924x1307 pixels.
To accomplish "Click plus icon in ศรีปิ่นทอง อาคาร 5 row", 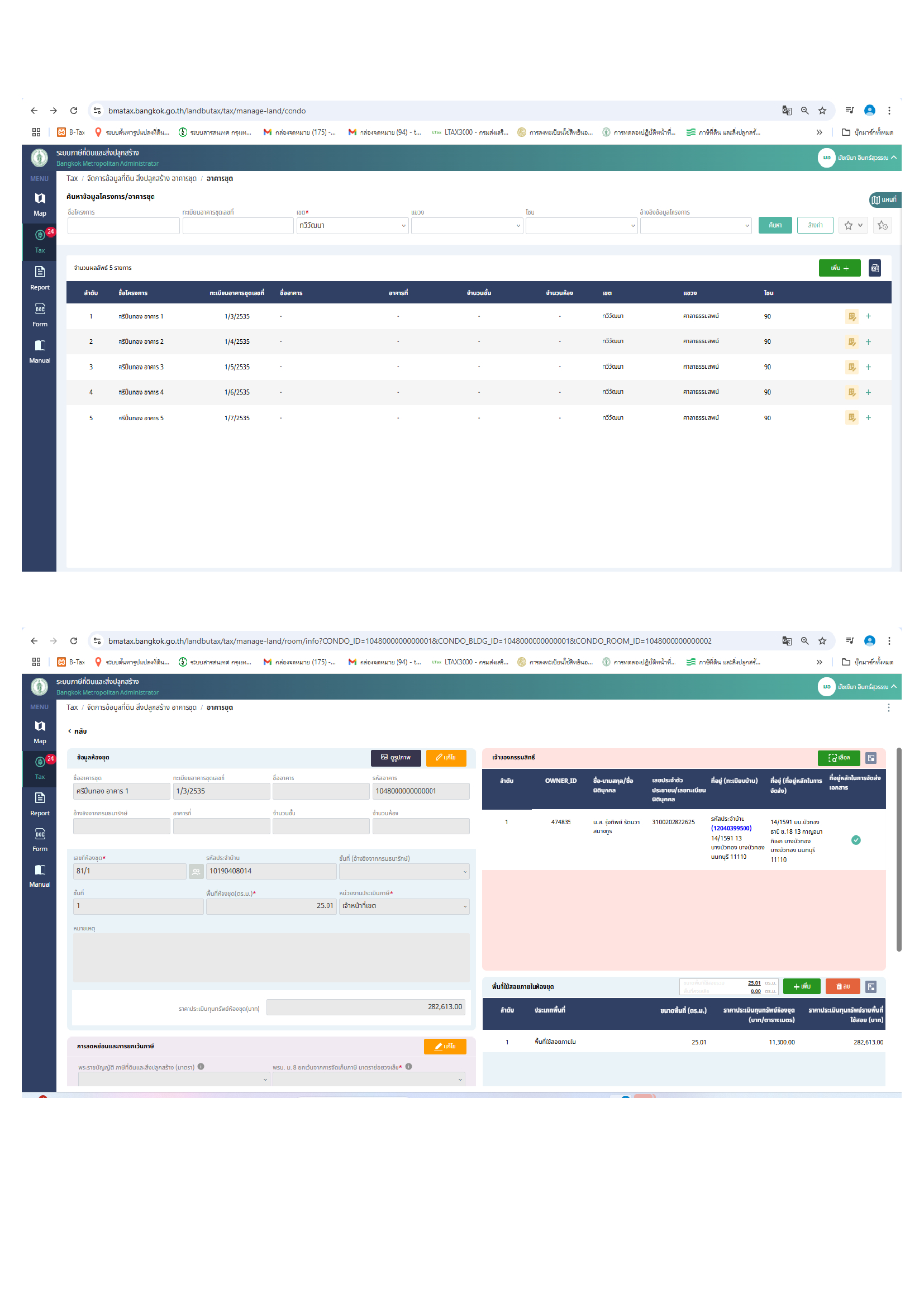I will pyautogui.click(x=868, y=418).
